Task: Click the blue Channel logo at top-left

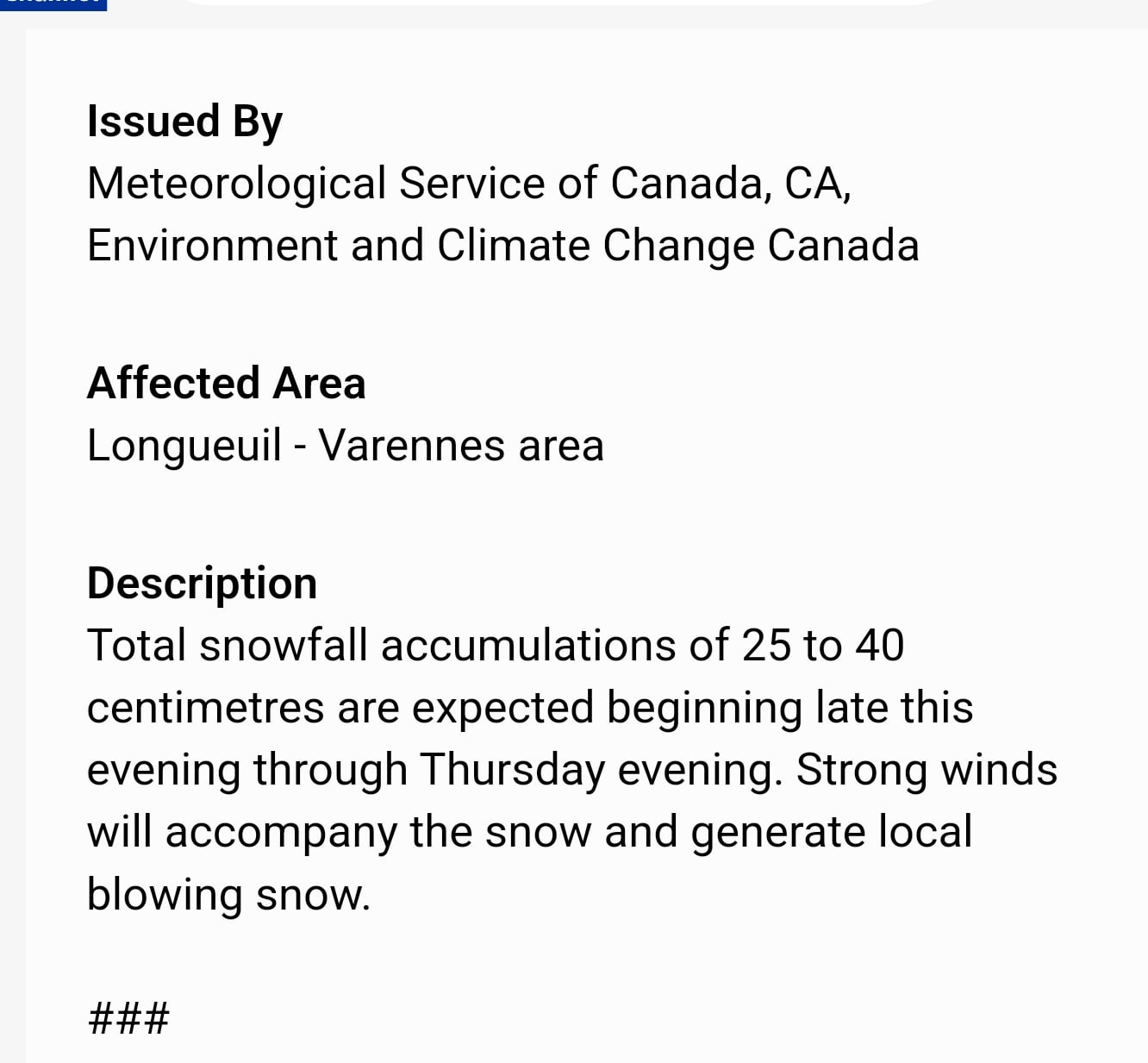Action: (x=53, y=4)
